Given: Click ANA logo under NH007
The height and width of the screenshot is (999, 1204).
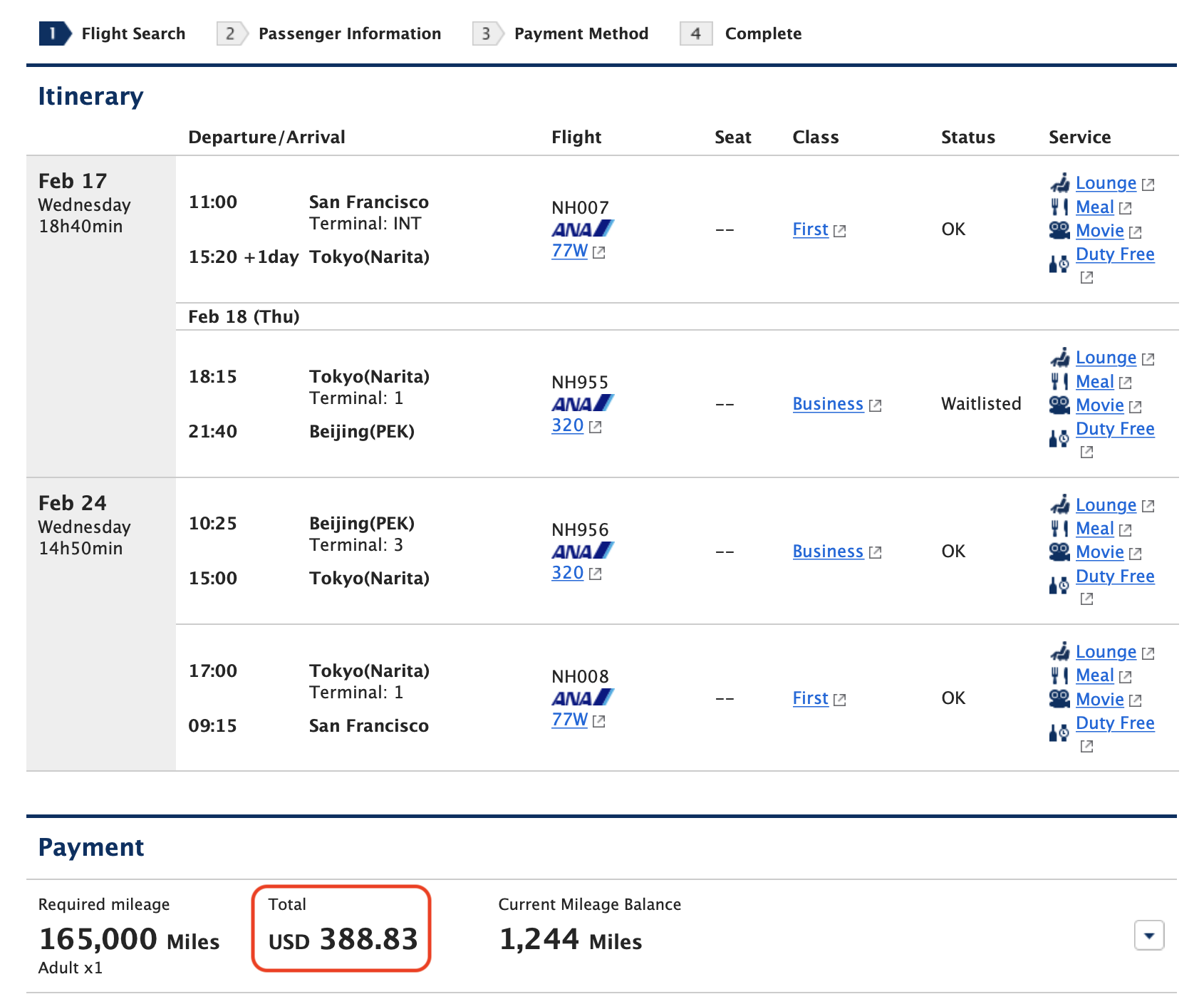Looking at the screenshot, I should [582, 229].
